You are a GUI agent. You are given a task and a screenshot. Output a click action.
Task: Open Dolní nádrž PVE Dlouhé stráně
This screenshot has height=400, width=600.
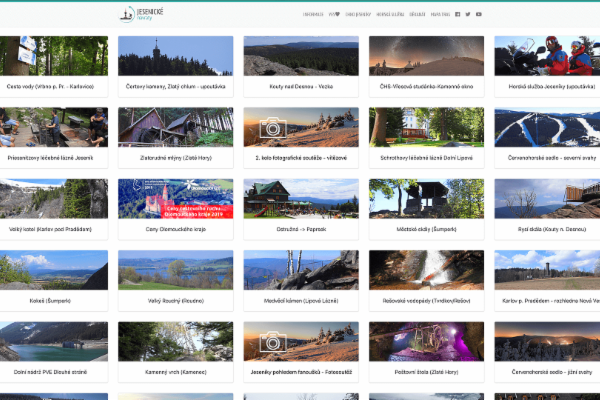[x=50, y=352]
